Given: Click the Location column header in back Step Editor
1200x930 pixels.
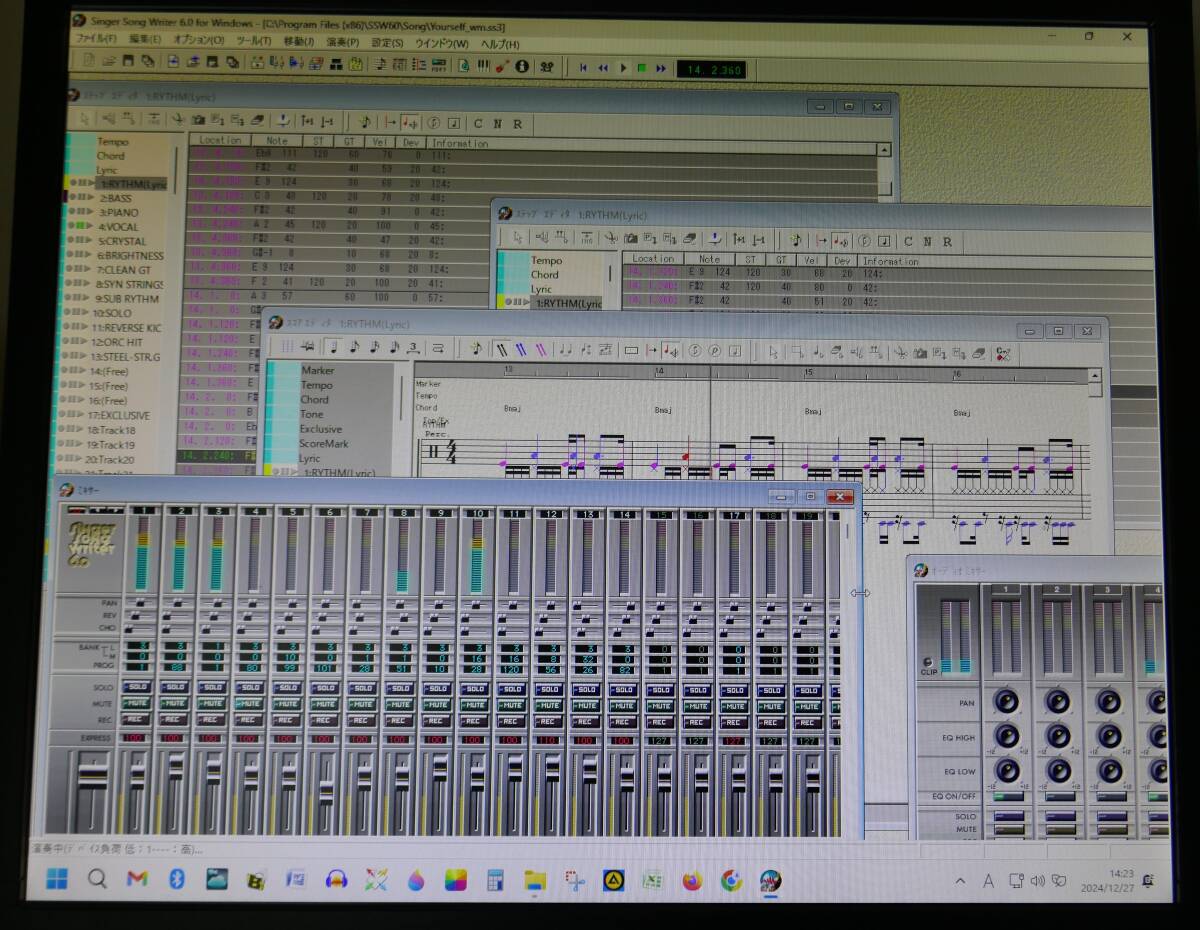Looking at the screenshot, I should [220, 140].
